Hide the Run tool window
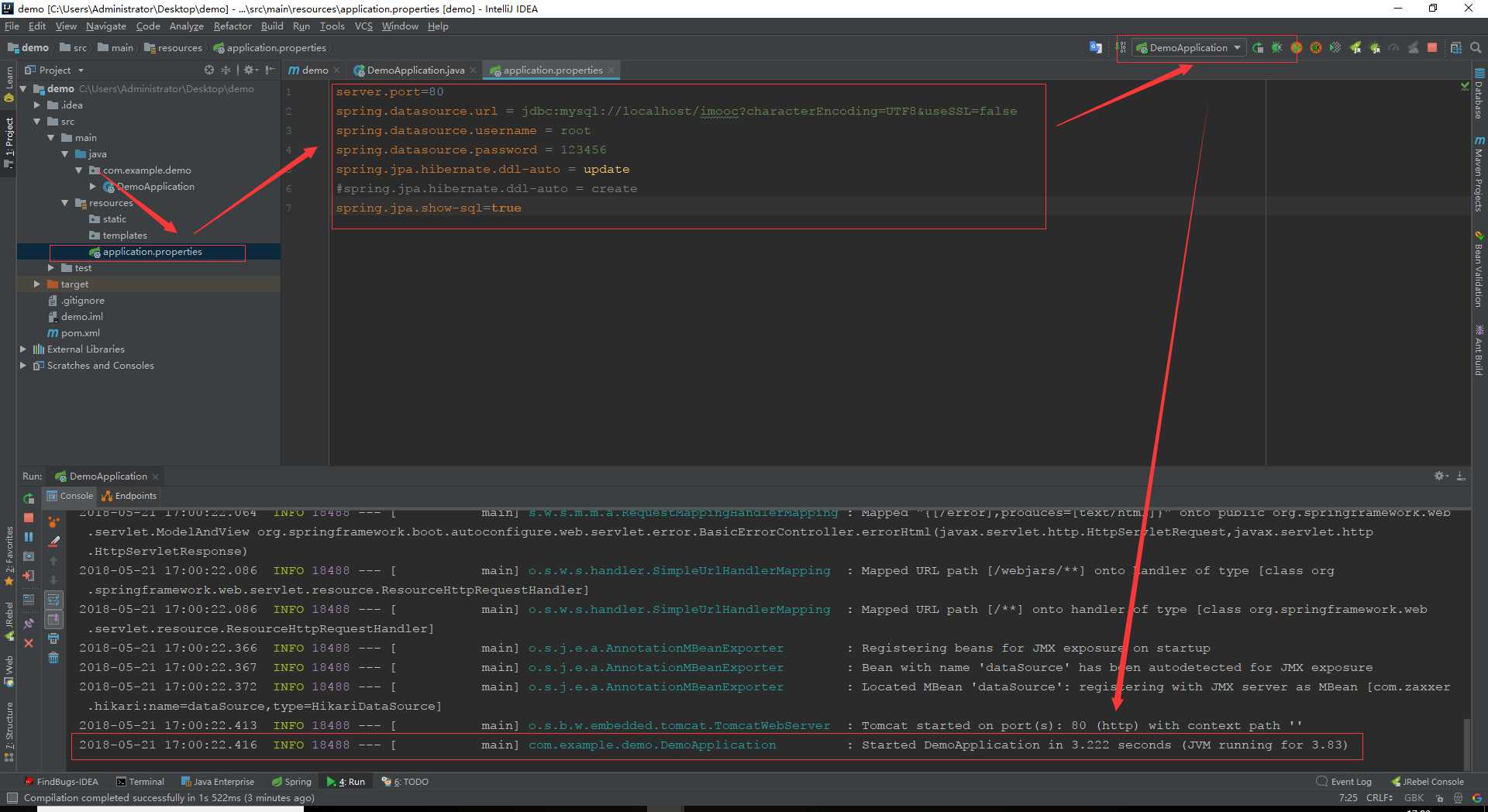 (x=1461, y=476)
